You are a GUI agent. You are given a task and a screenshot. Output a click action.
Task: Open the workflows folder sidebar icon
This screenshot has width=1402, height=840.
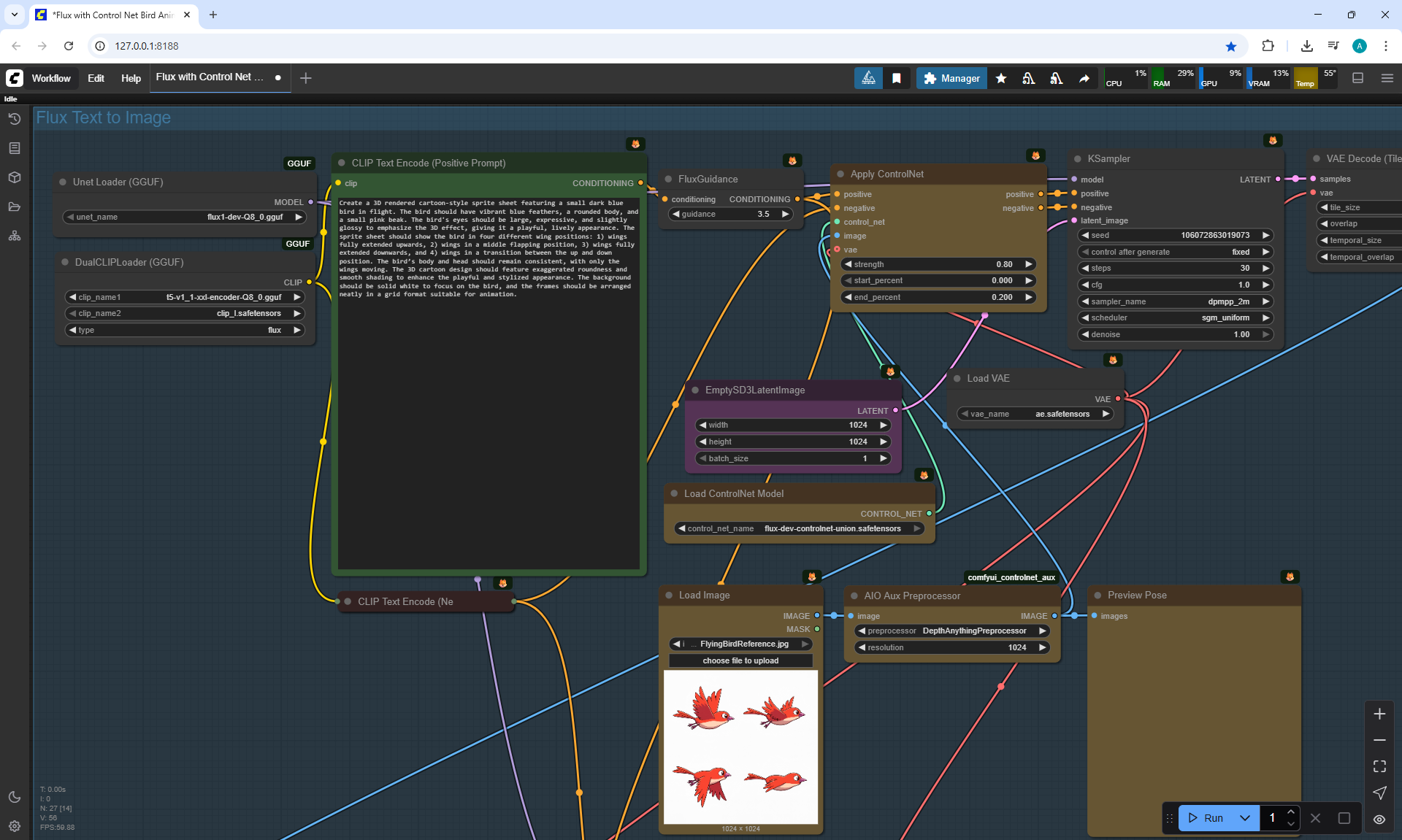coord(15,207)
